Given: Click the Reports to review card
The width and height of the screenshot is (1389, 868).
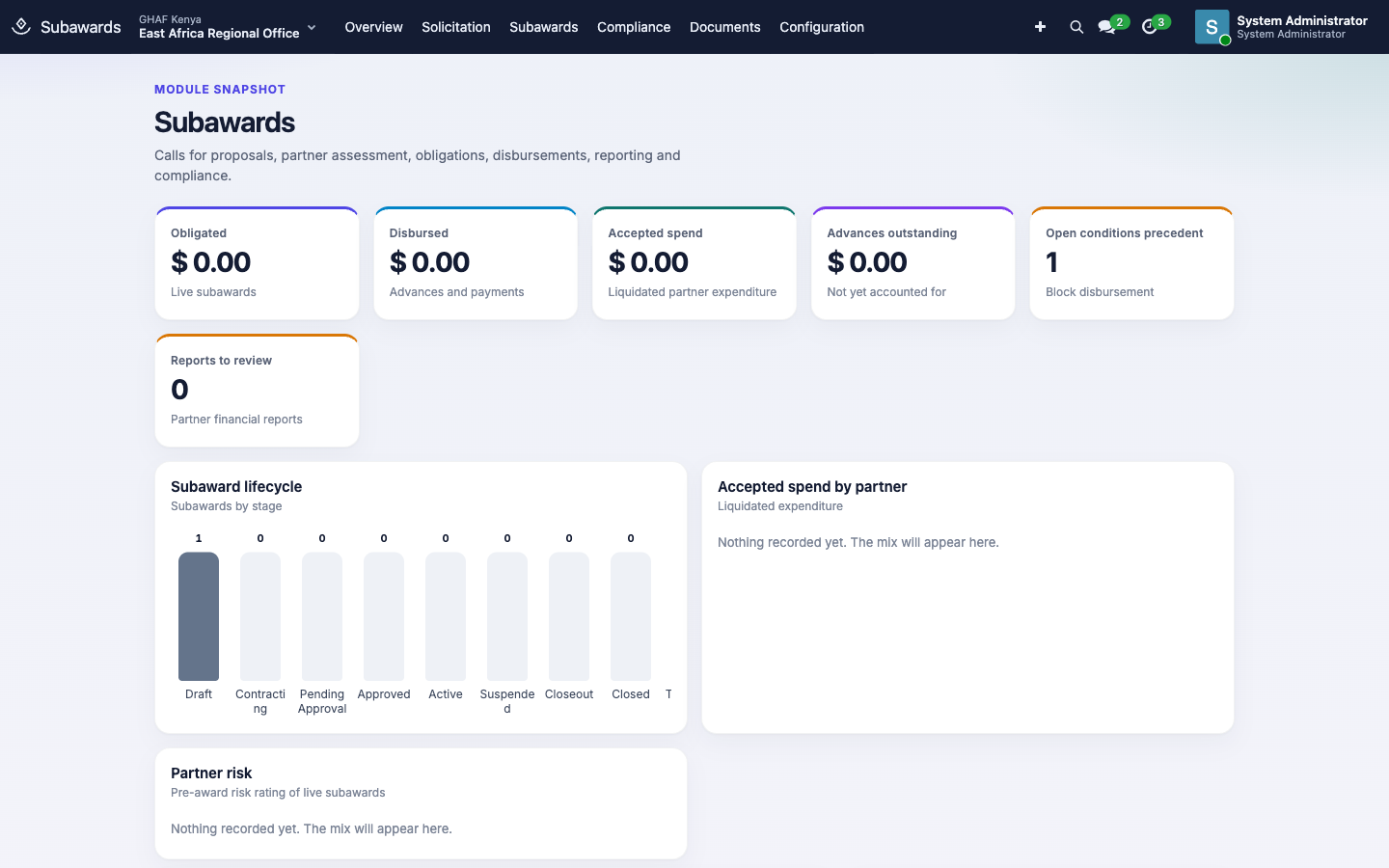Looking at the screenshot, I should [257, 391].
